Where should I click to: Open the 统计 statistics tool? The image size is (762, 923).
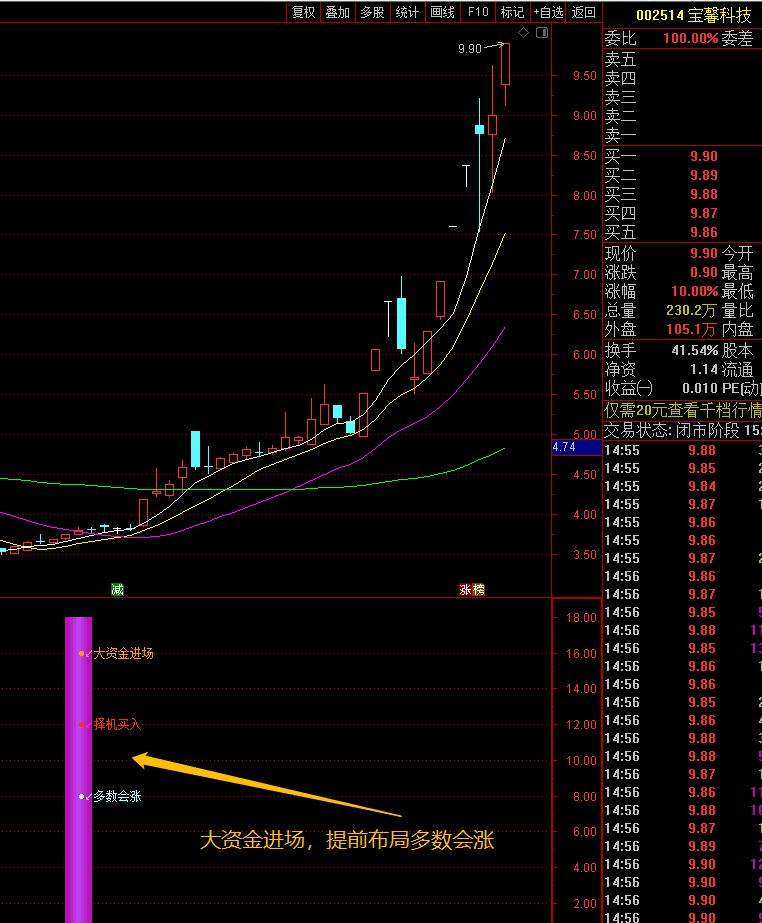click(x=407, y=12)
